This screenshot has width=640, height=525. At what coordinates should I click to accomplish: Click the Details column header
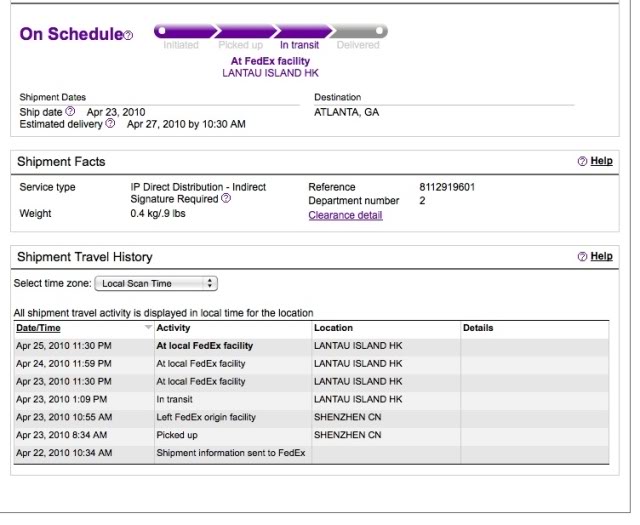point(478,328)
